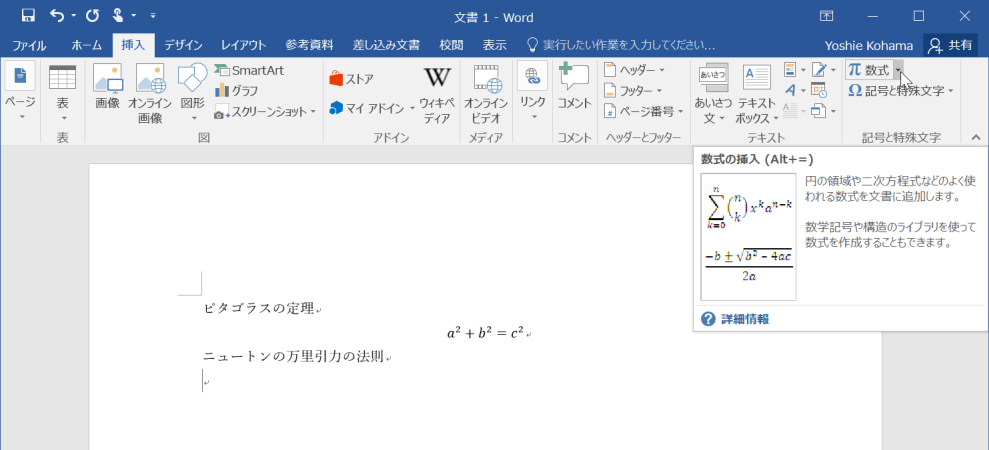Click the signature line icon
Image resolution: width=989 pixels, height=450 pixels.
[819, 69]
